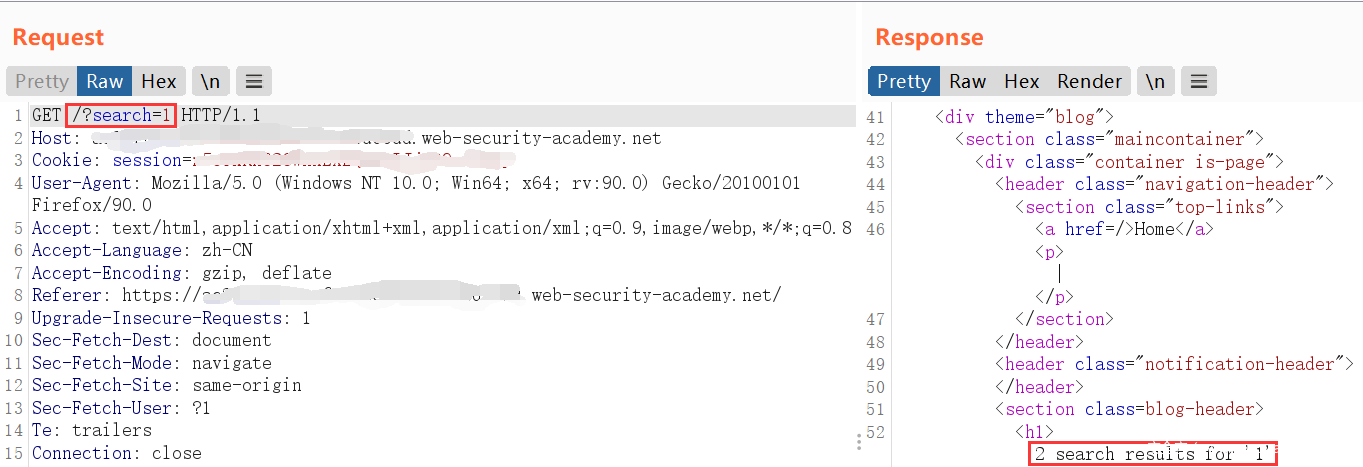
Task: Click the Connection: close header line
Action: [116, 453]
